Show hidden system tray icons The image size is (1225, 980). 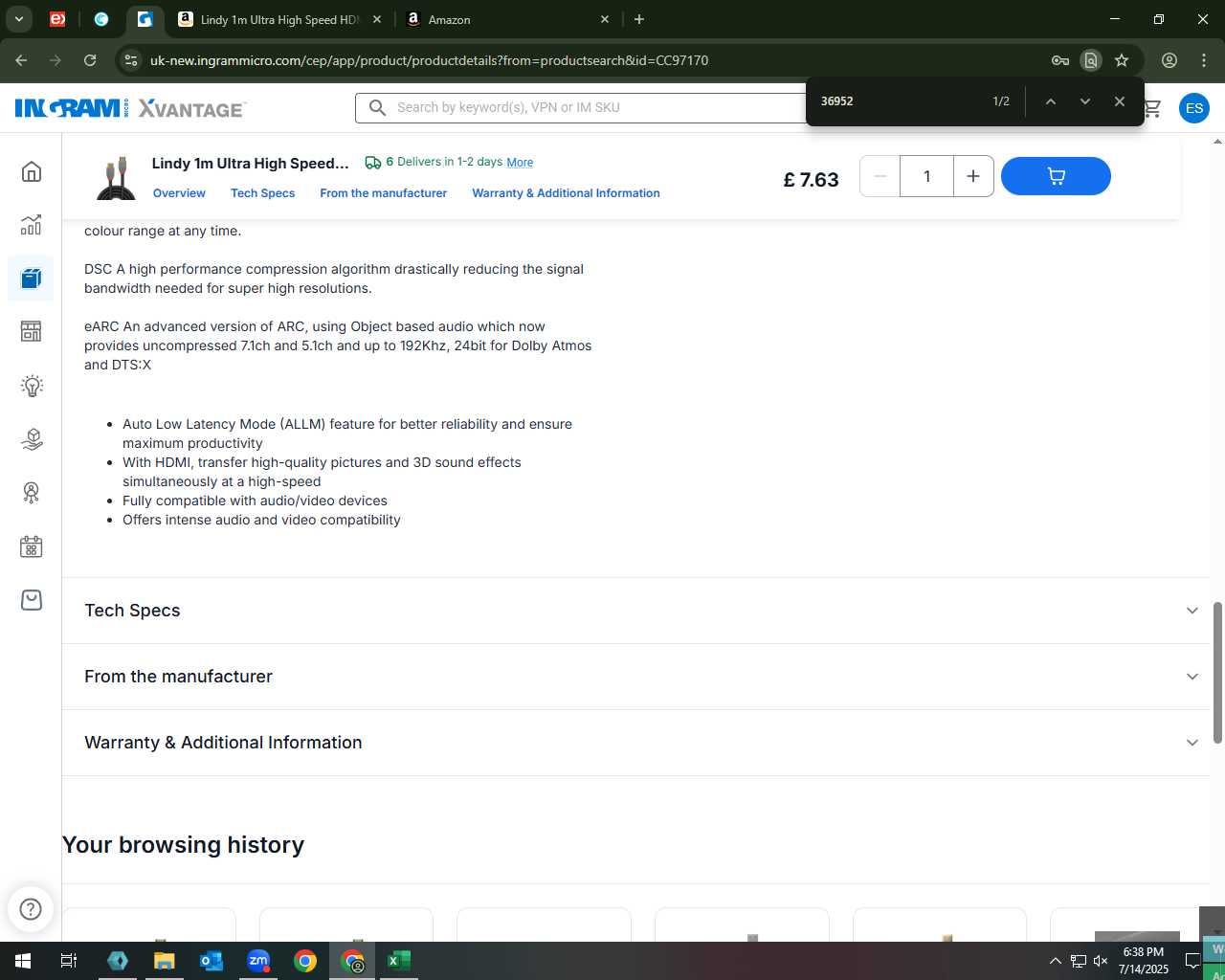(x=1055, y=961)
